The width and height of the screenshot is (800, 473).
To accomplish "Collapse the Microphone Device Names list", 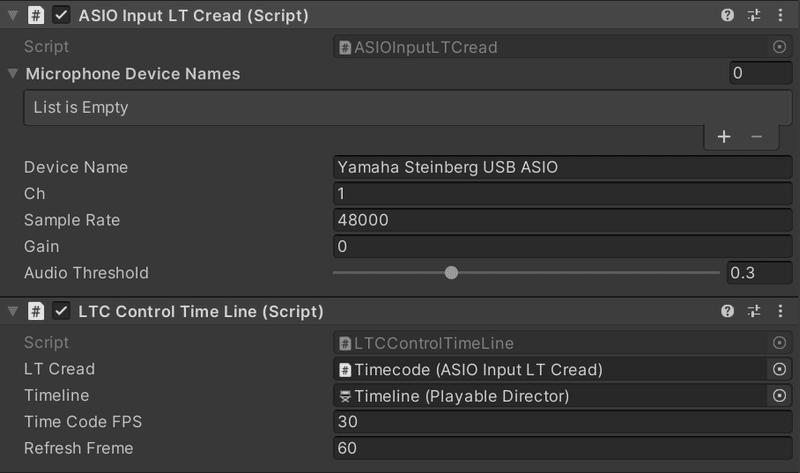I will 12,73.
